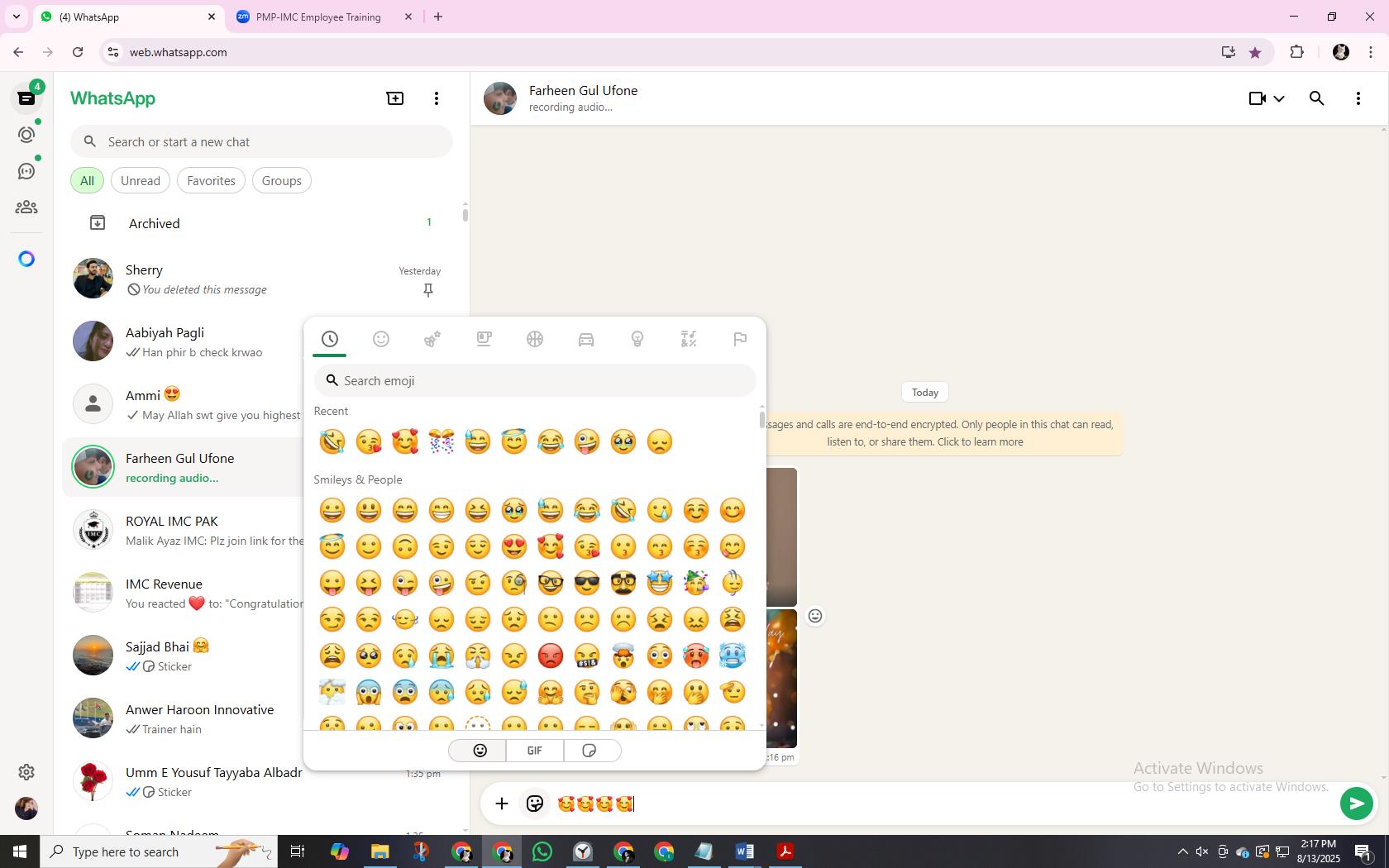Bookmark this page star icon

(1255, 52)
